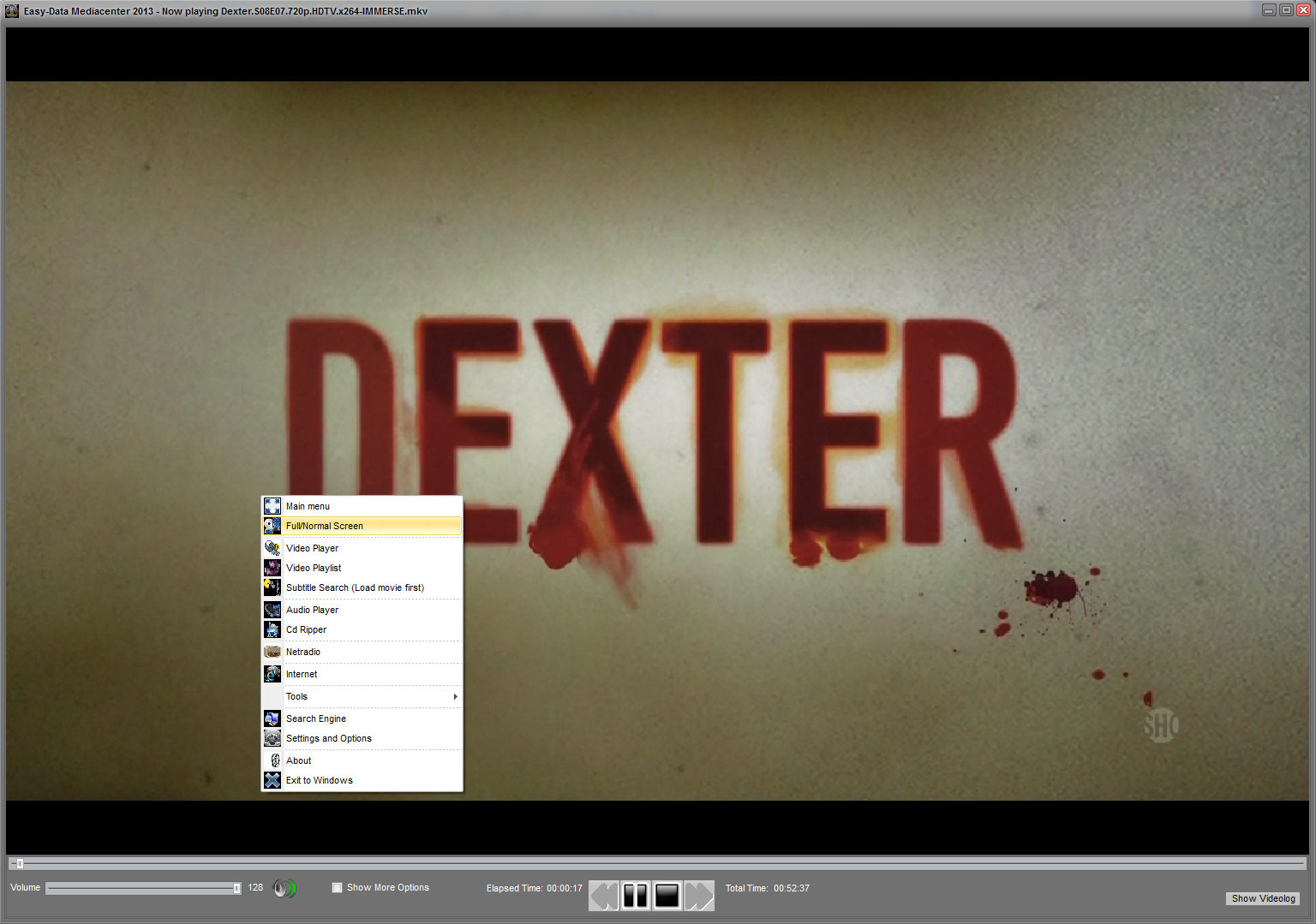Screen dimensions: 1316x924
Task: Click the Internet icon
Action: coord(272,674)
